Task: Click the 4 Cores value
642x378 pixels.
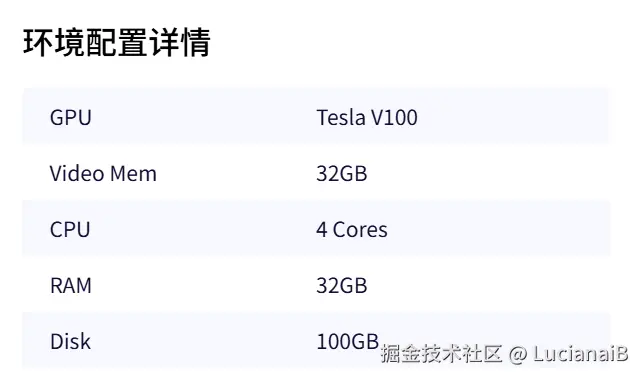Action: pyautogui.click(x=352, y=229)
